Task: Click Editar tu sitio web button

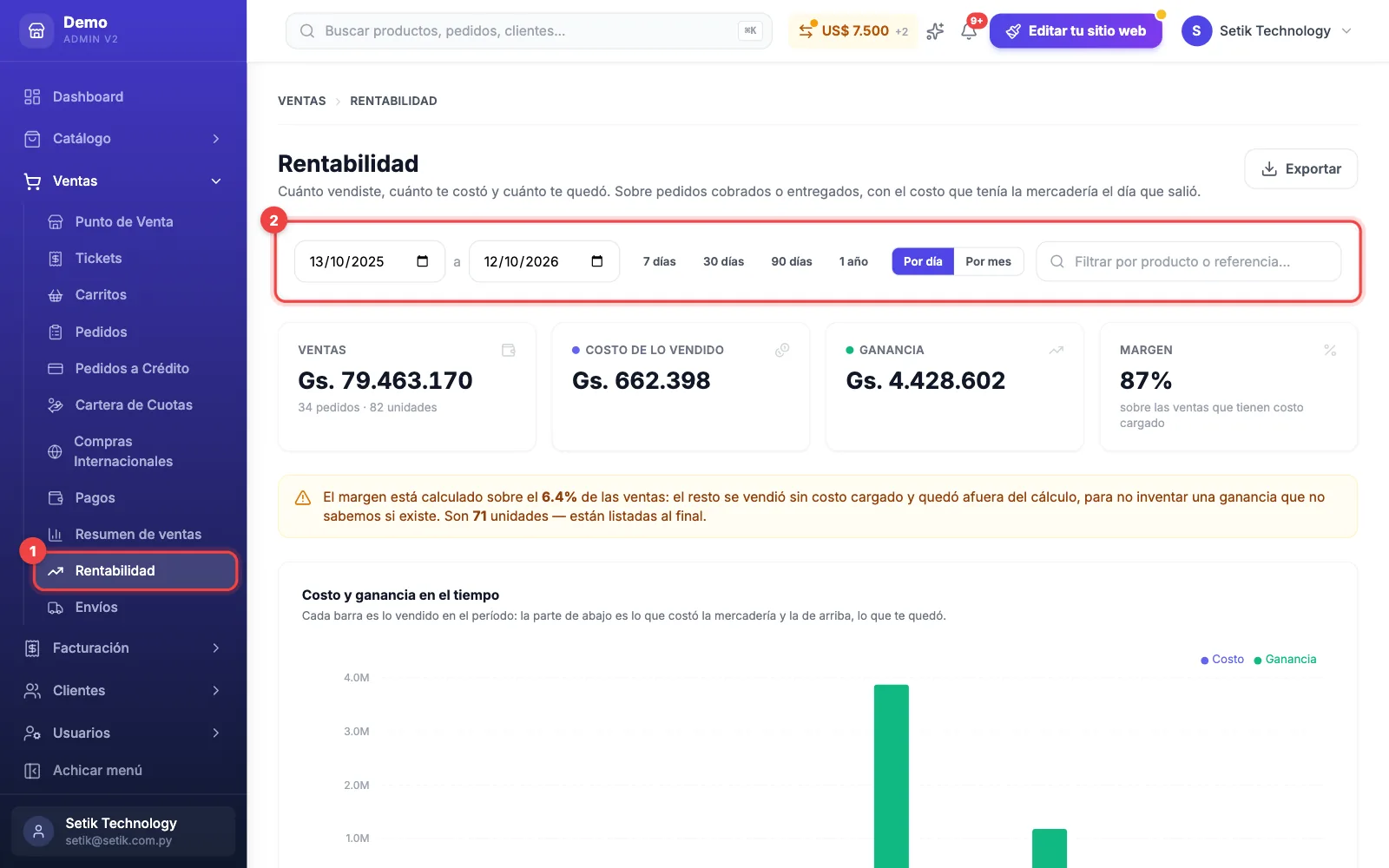Action: [1076, 31]
